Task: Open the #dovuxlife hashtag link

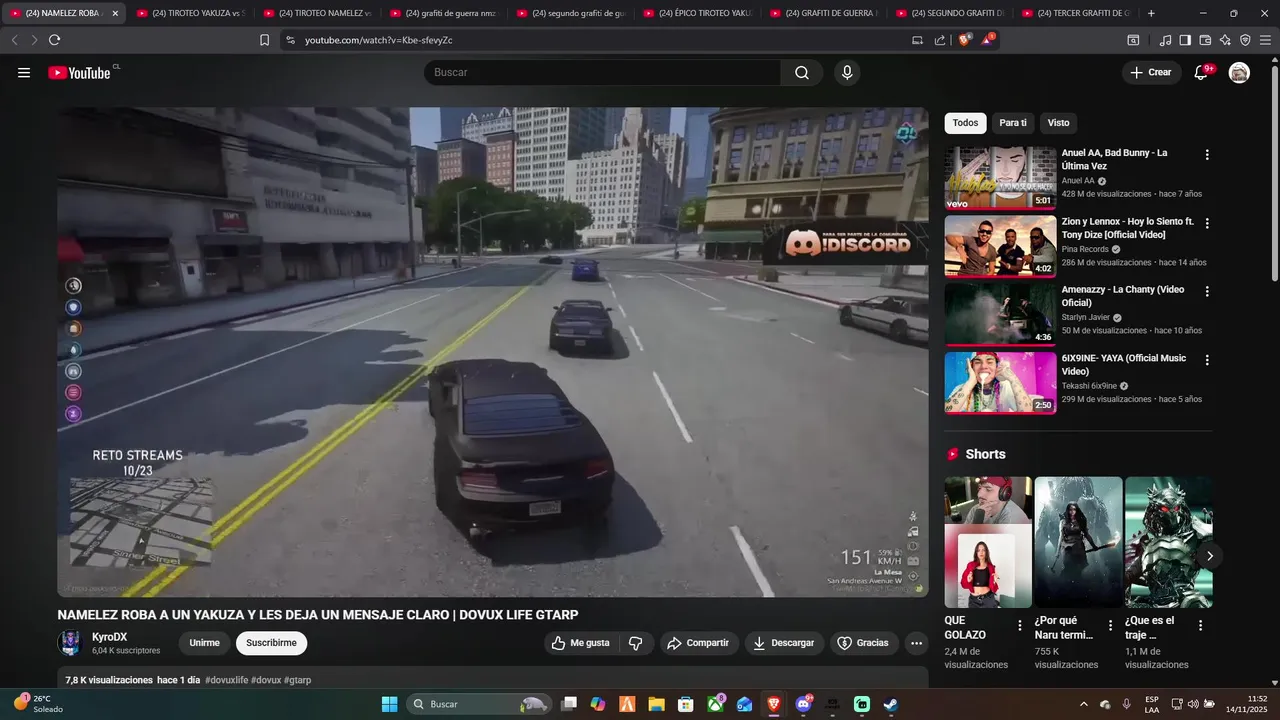Action: [x=226, y=680]
